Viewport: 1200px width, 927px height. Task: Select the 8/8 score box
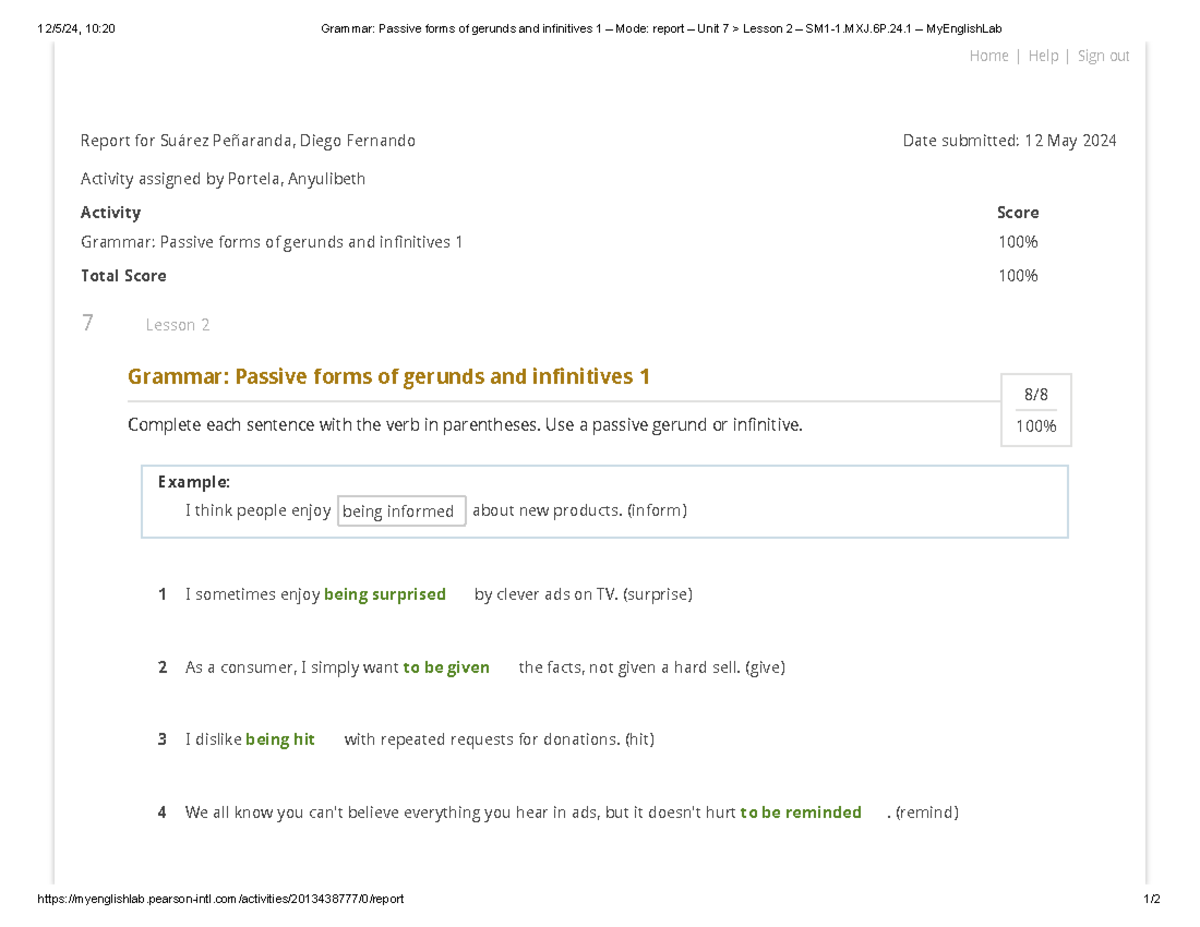1037,394
